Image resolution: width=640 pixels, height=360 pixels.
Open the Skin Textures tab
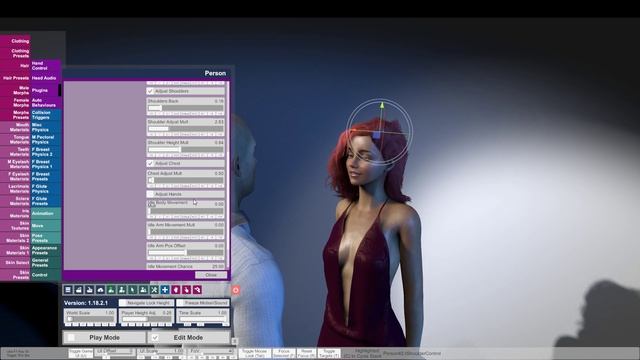coord(15,226)
